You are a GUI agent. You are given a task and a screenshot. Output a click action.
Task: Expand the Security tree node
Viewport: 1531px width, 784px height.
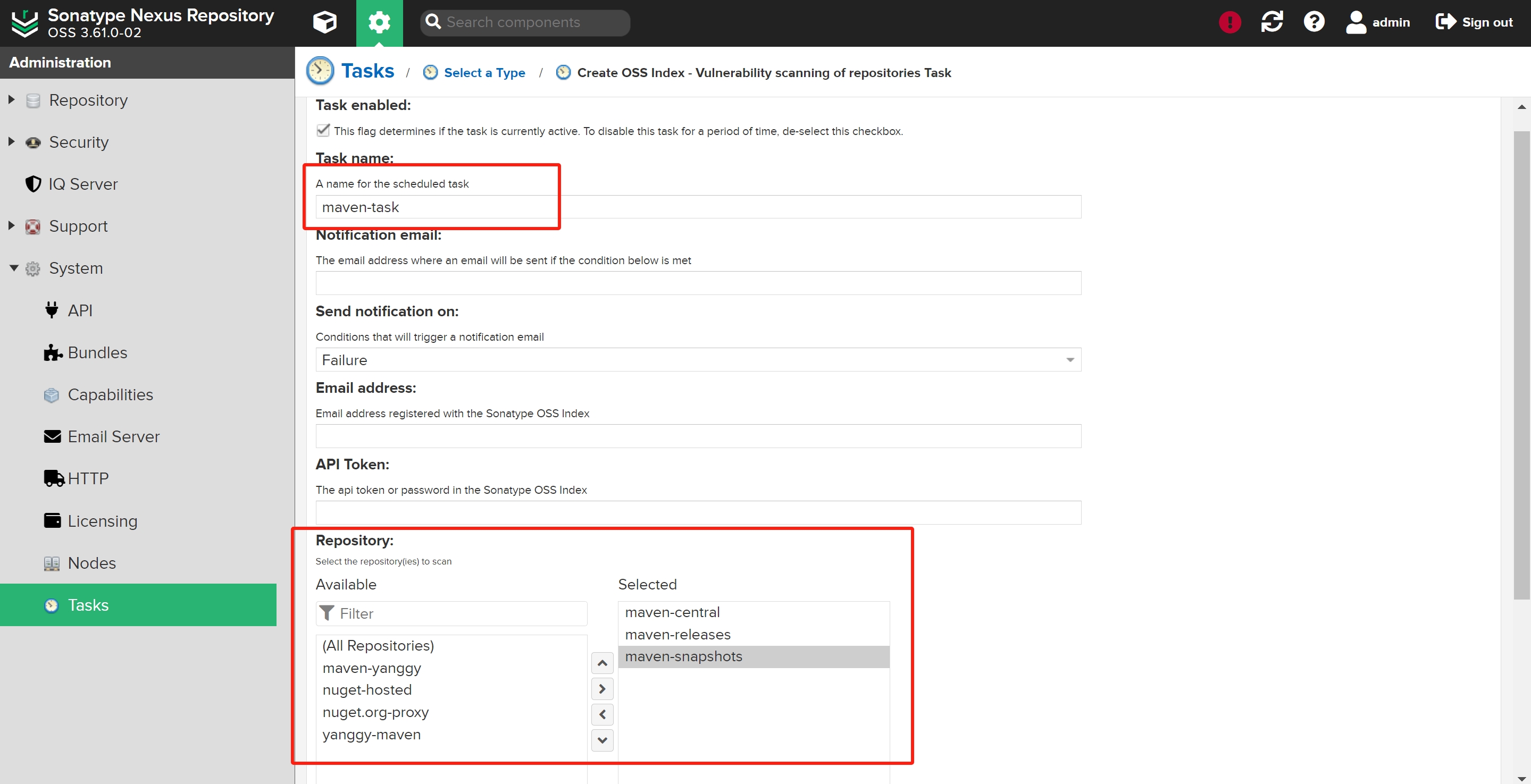pyautogui.click(x=11, y=142)
